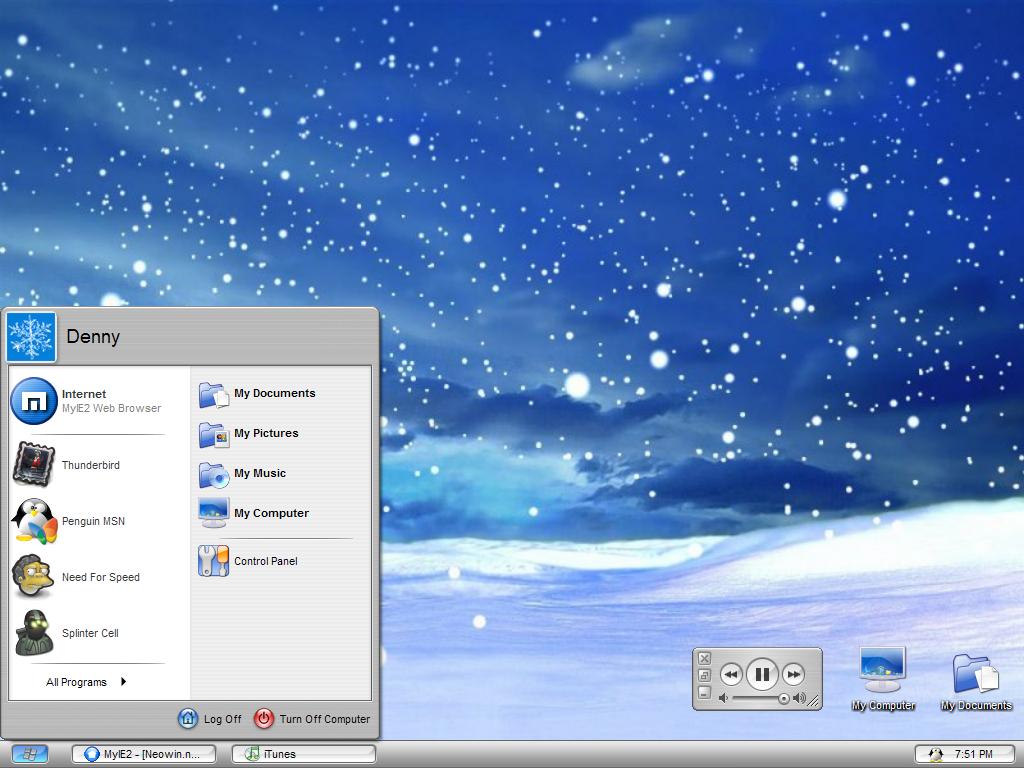Open Control Panel
Viewport: 1024px width, 768px height.
tap(265, 561)
